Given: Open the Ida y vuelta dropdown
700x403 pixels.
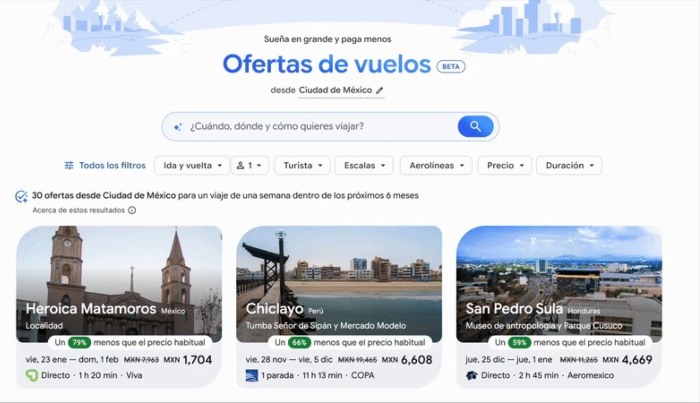Looking at the screenshot, I should [x=191, y=165].
